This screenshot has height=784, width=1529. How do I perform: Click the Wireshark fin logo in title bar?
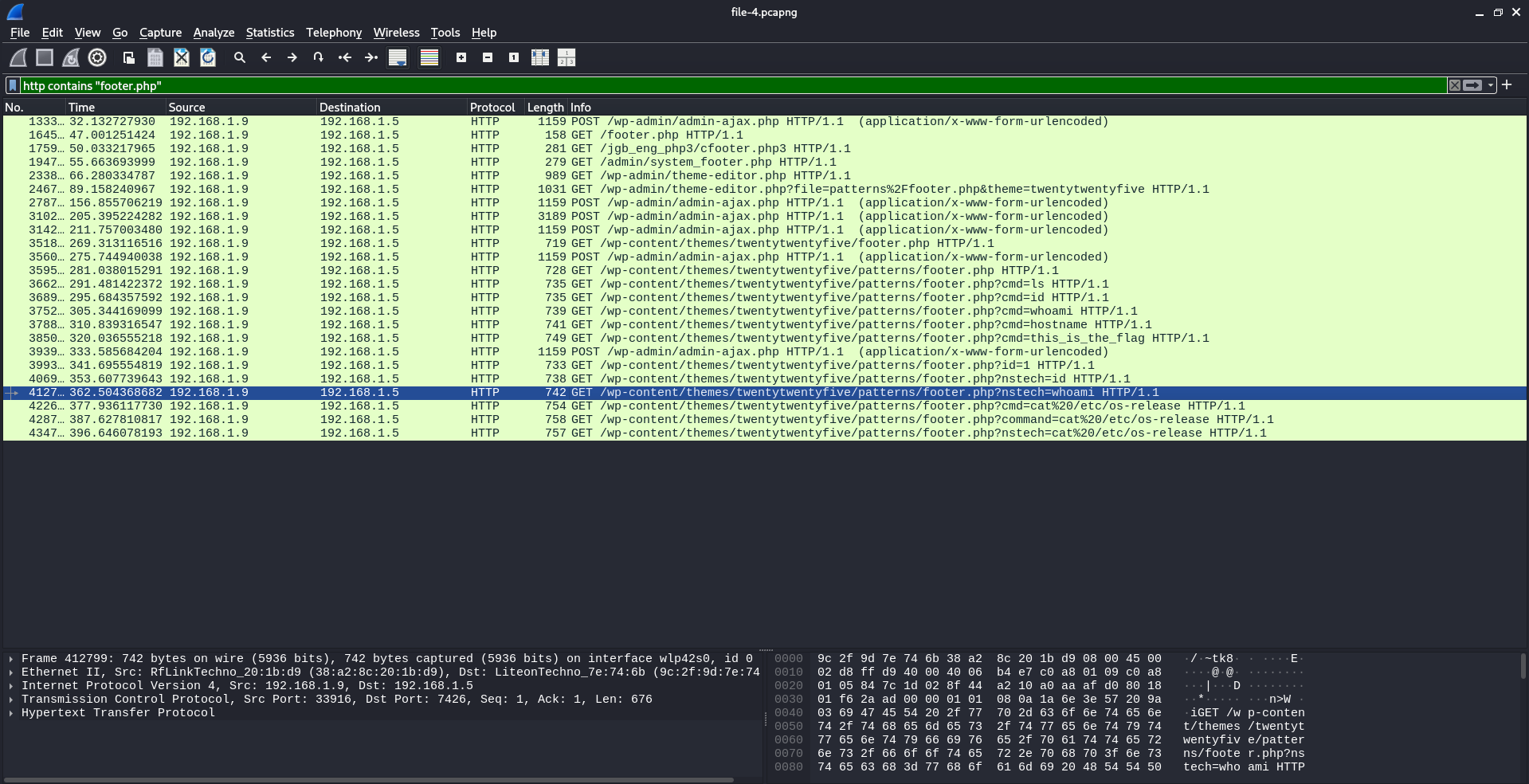tap(15, 12)
